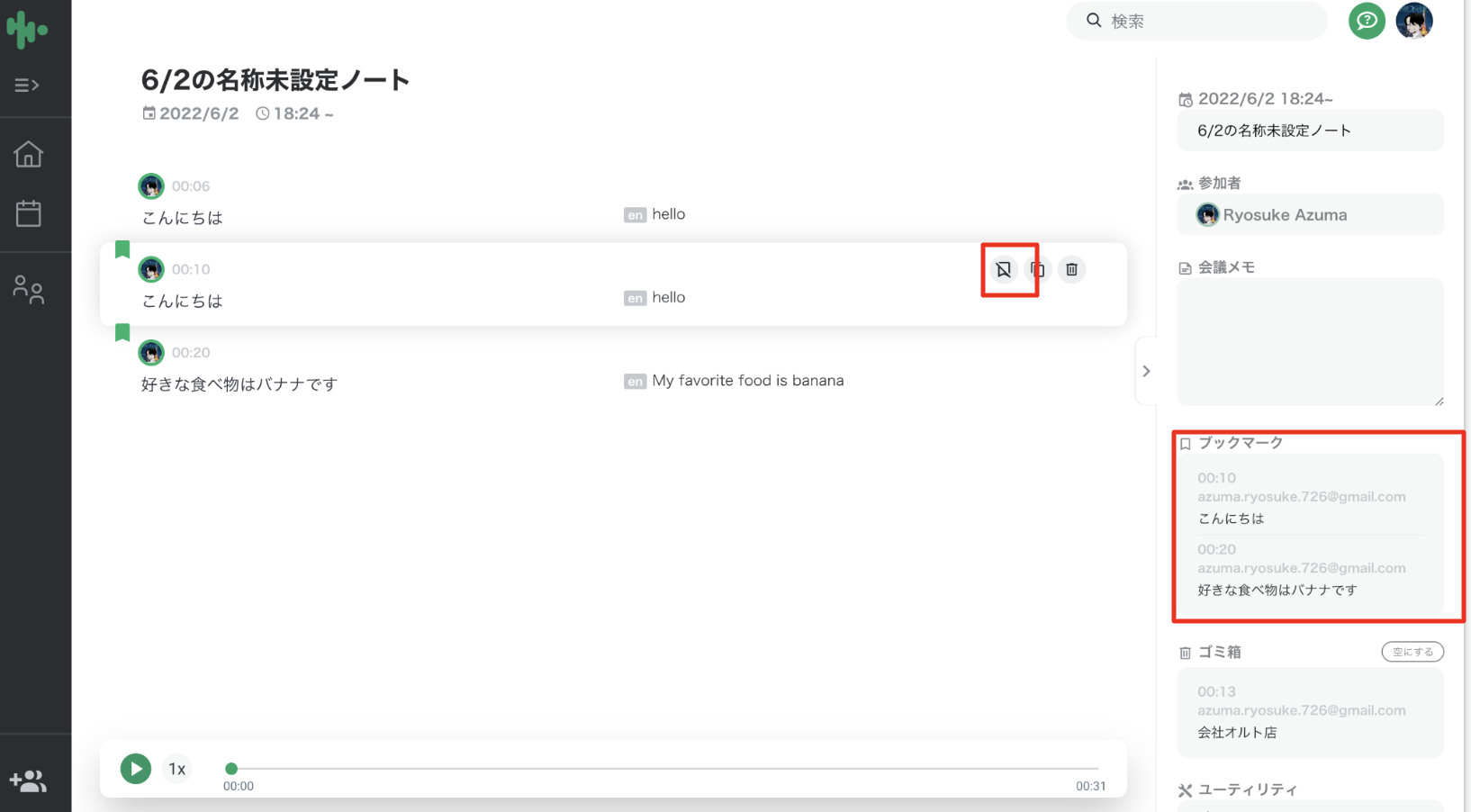
Task: Click the time 18:24 ~ under title
Action: pos(294,113)
